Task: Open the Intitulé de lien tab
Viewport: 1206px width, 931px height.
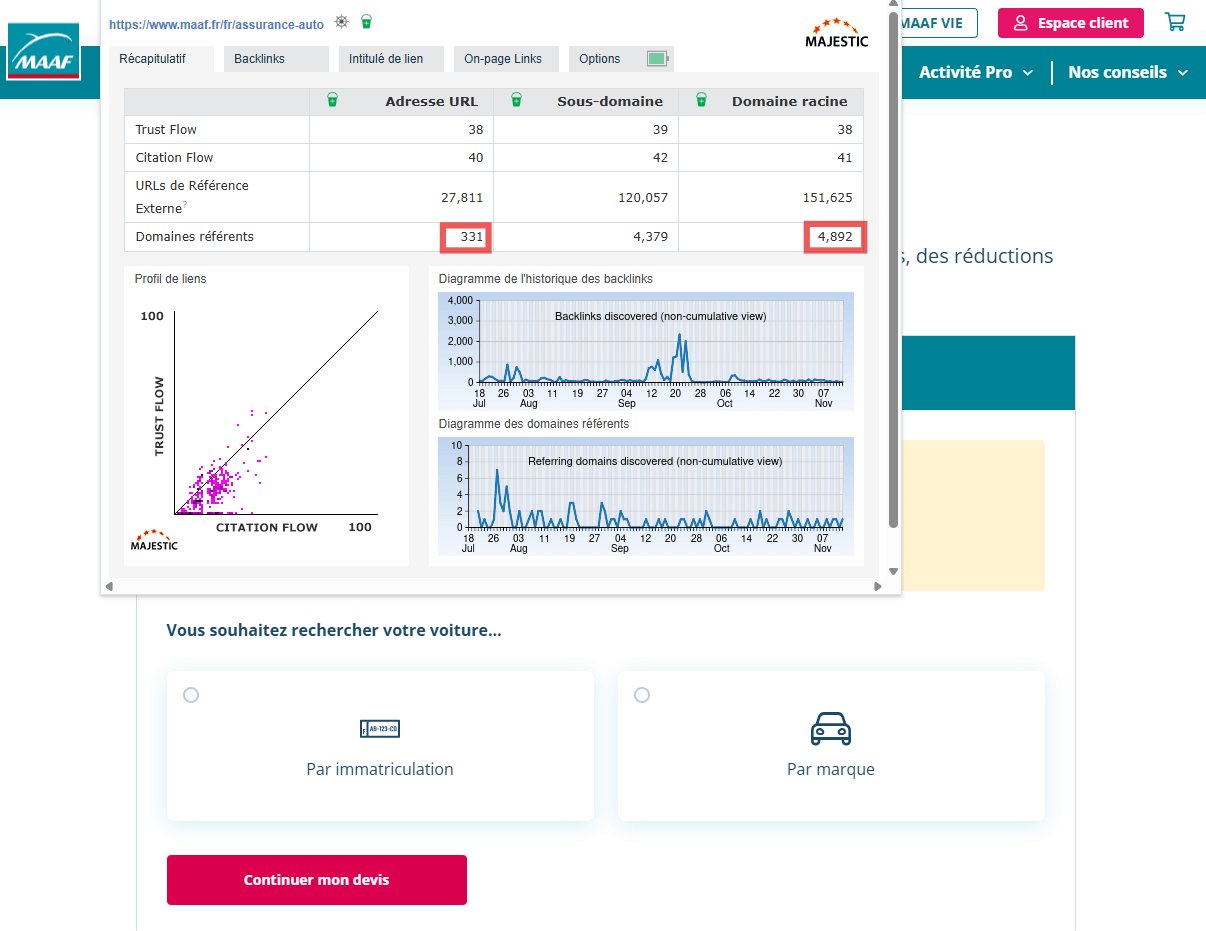Action: point(386,59)
